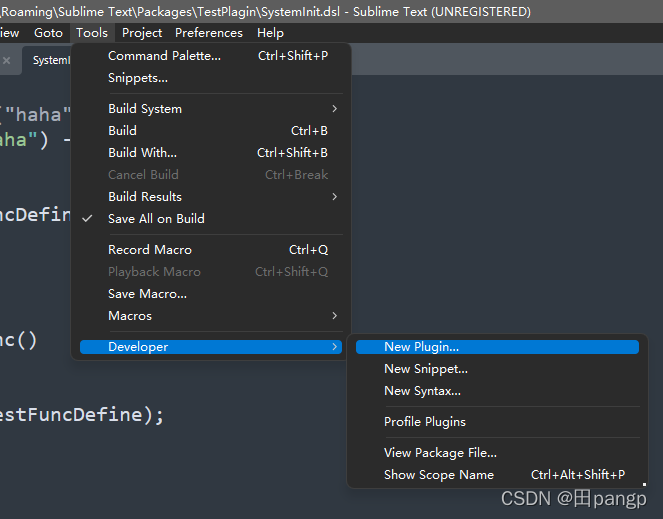Expand the Build System submenu
The height and width of the screenshot is (519, 663).
(x=211, y=109)
